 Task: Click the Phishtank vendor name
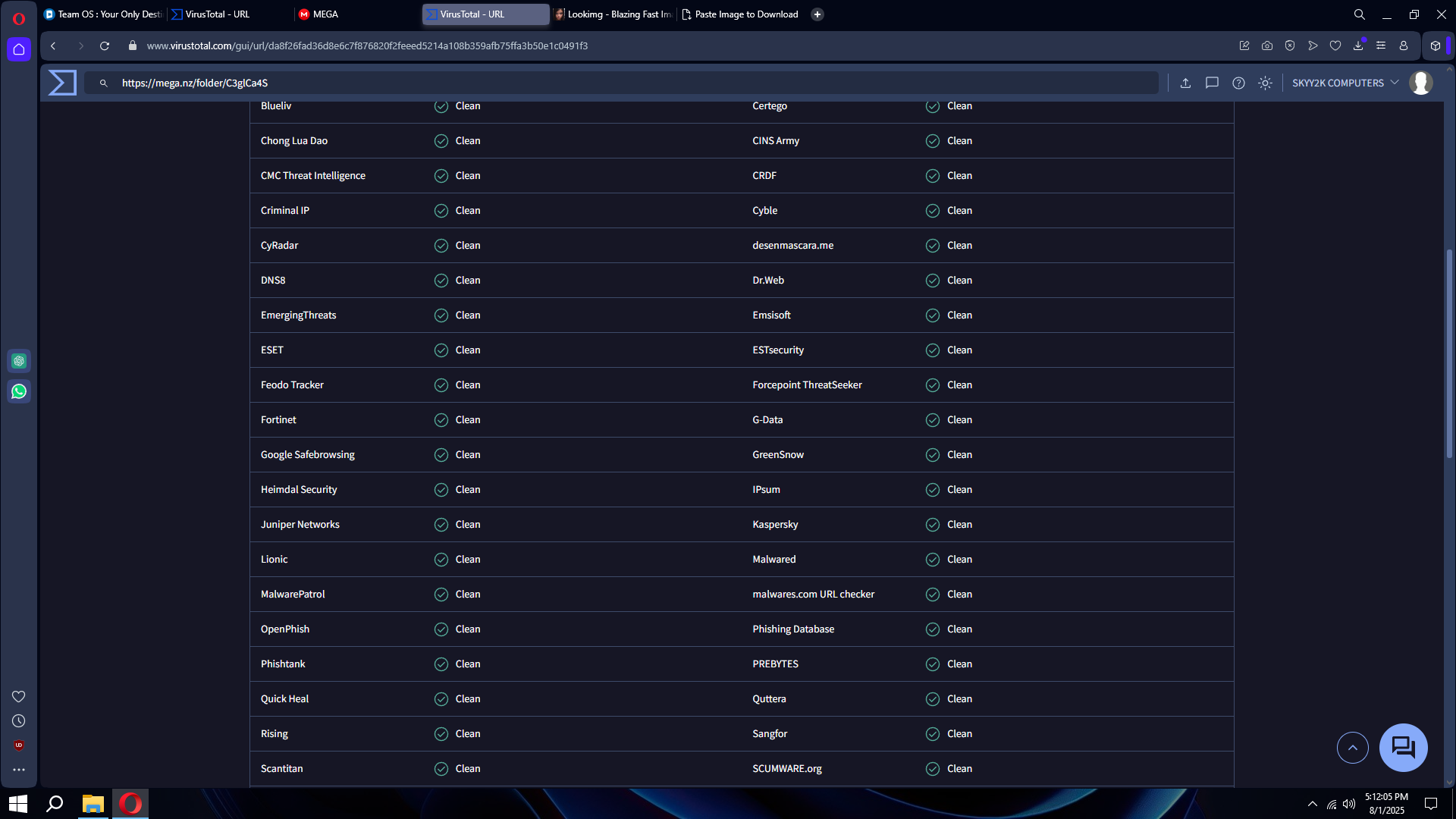[283, 664]
